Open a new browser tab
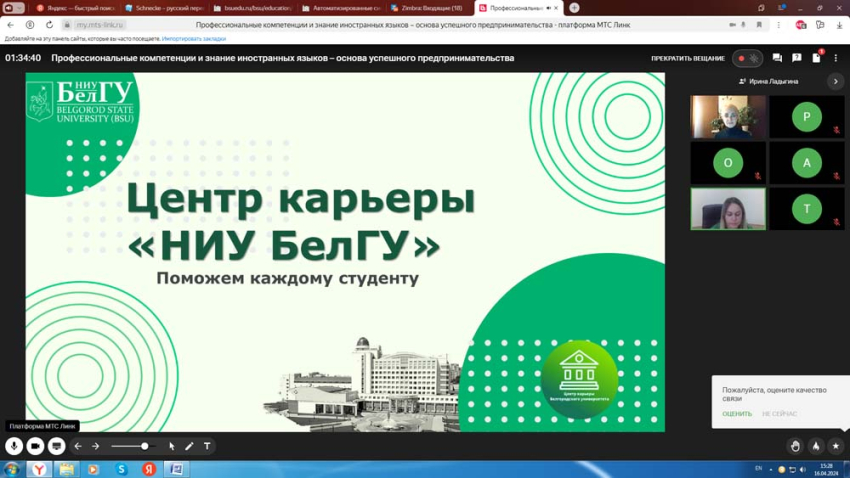Screen dimensions: 850x478 click(574, 8)
